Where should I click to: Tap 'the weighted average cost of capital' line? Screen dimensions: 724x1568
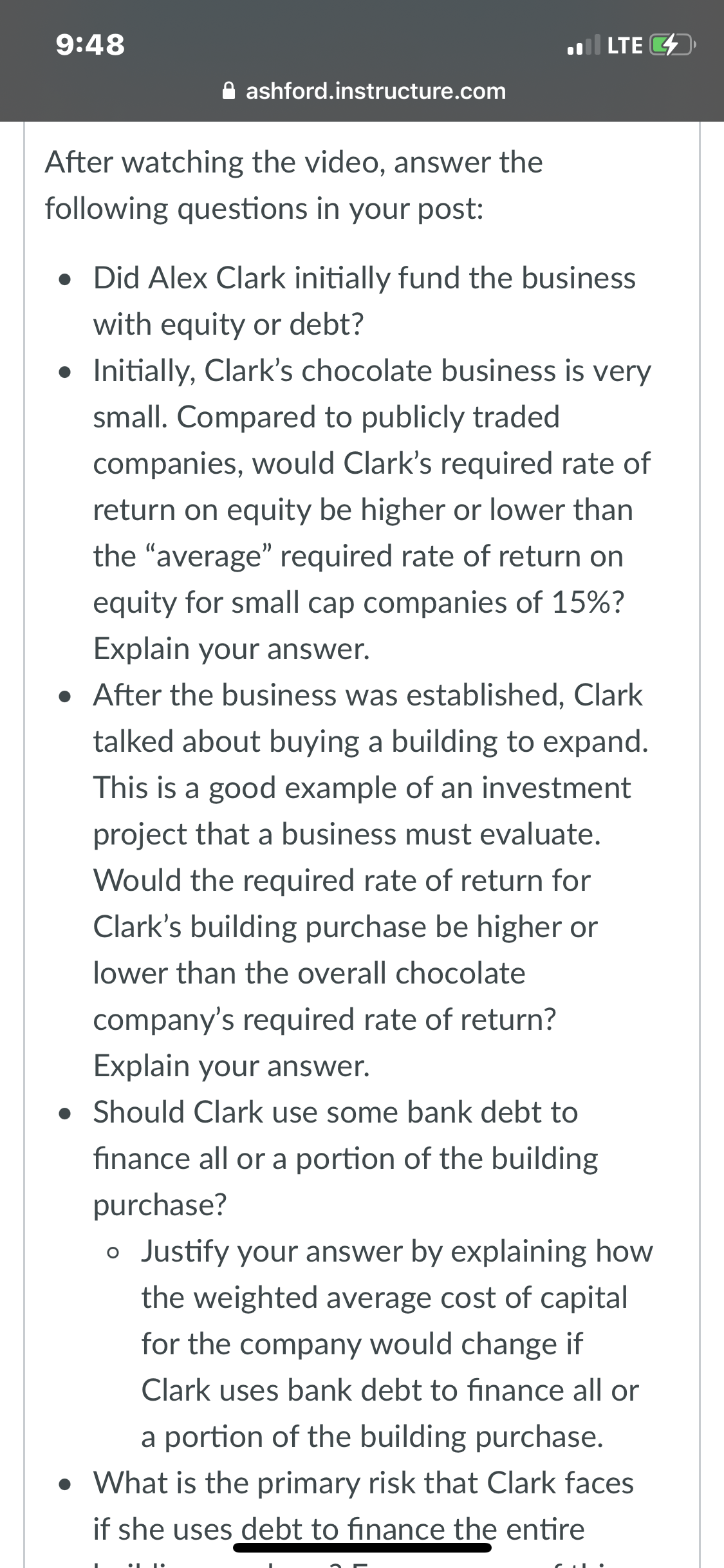click(x=384, y=1298)
